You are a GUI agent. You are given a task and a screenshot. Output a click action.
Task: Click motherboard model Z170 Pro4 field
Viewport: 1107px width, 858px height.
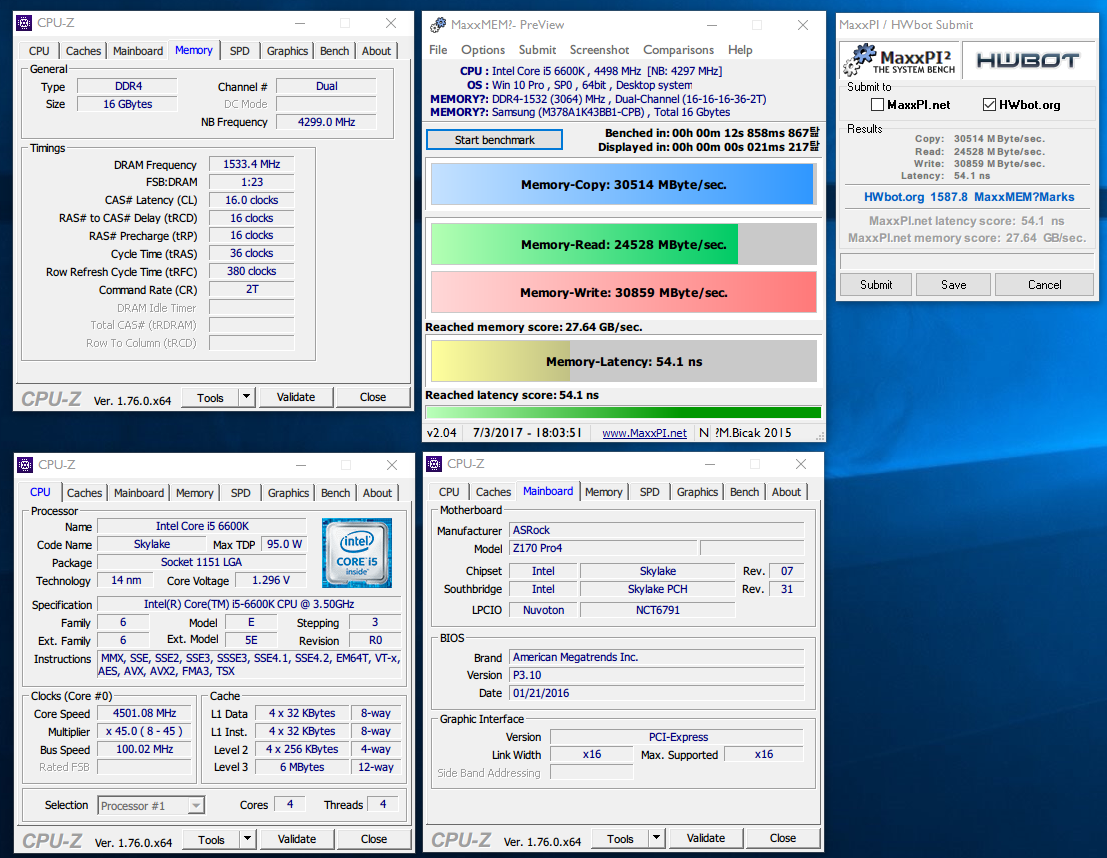point(603,548)
